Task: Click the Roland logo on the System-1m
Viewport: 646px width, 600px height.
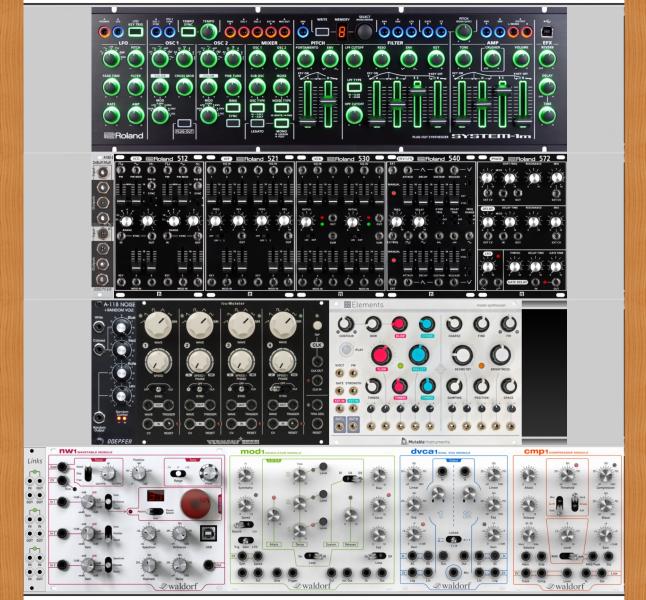Action: (124, 135)
